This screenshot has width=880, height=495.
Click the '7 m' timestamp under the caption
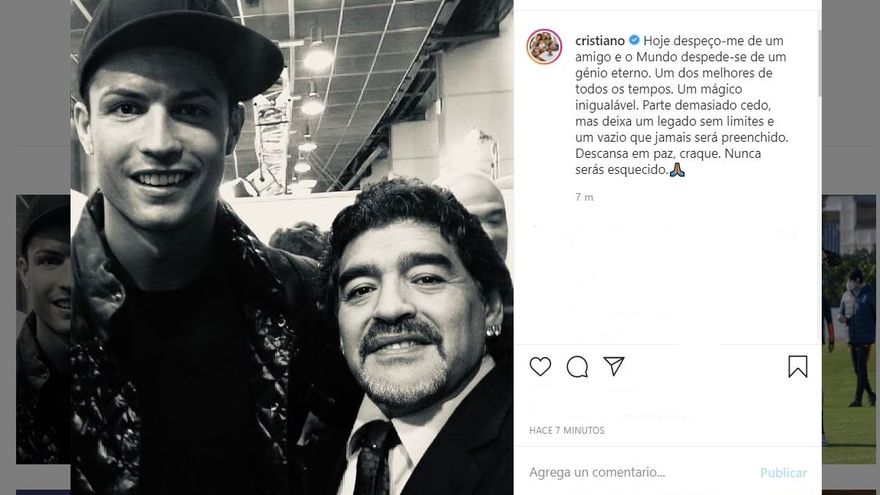click(x=584, y=197)
